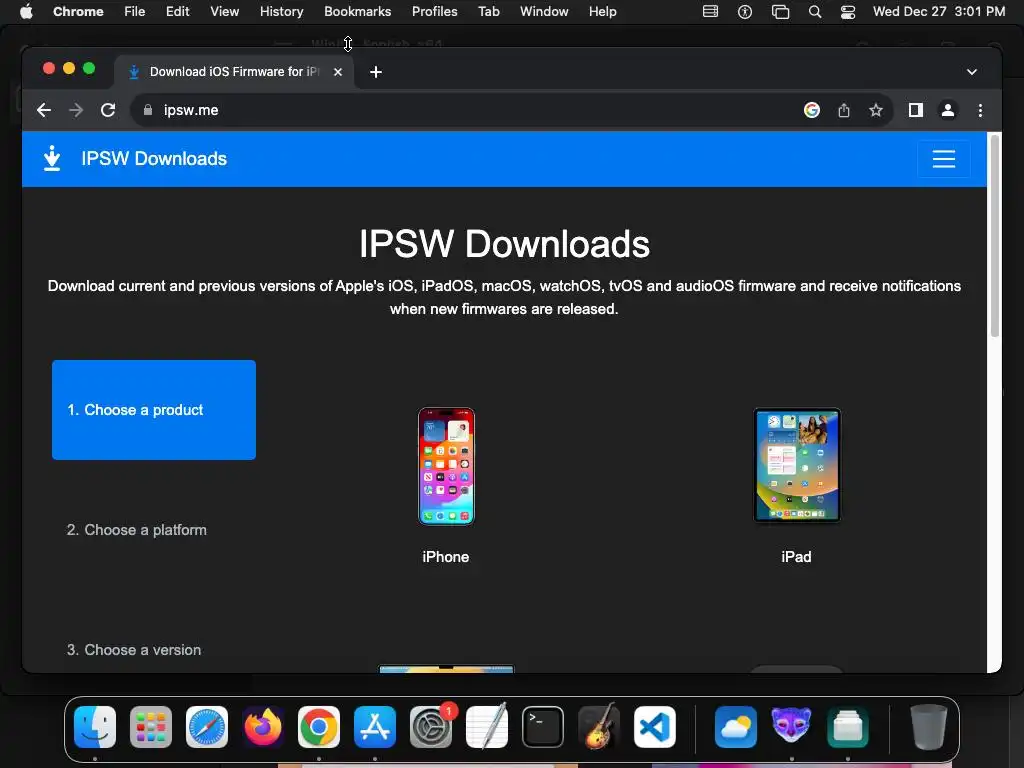This screenshot has height=768, width=1024.
Task: Open TextEdit from the Dock
Action: 487,727
